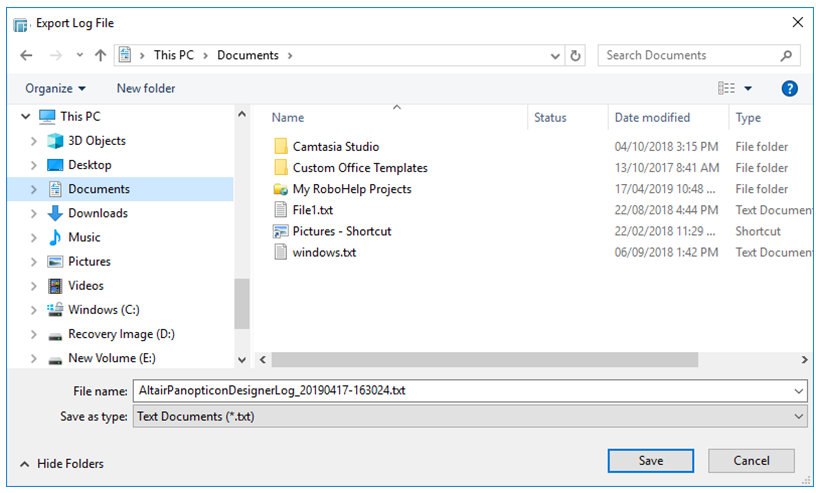The height and width of the screenshot is (493, 816).
Task: Click the Save button
Action: click(x=650, y=461)
